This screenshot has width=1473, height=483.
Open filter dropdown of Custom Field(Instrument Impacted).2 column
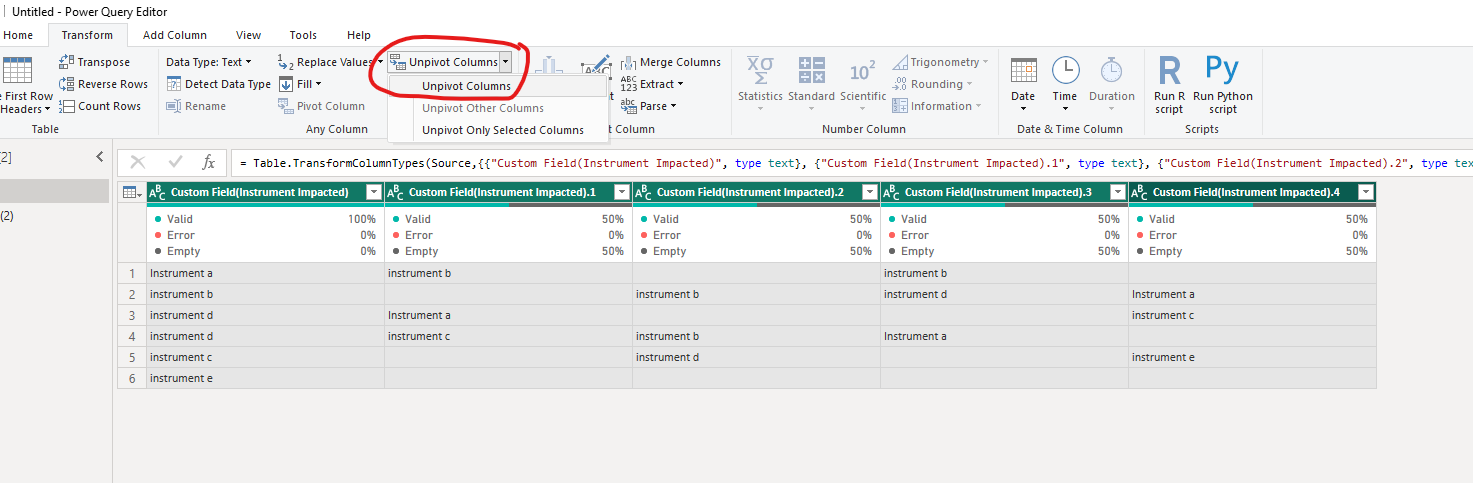tap(870, 192)
